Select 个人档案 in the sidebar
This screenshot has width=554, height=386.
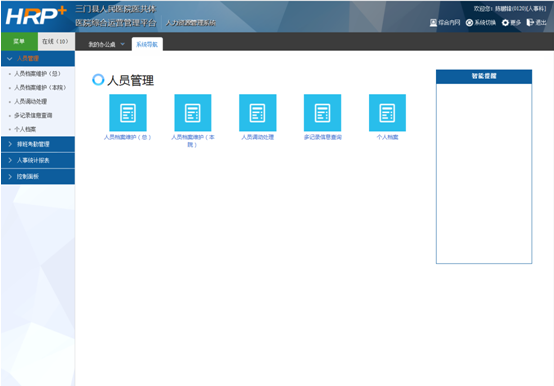(x=25, y=129)
